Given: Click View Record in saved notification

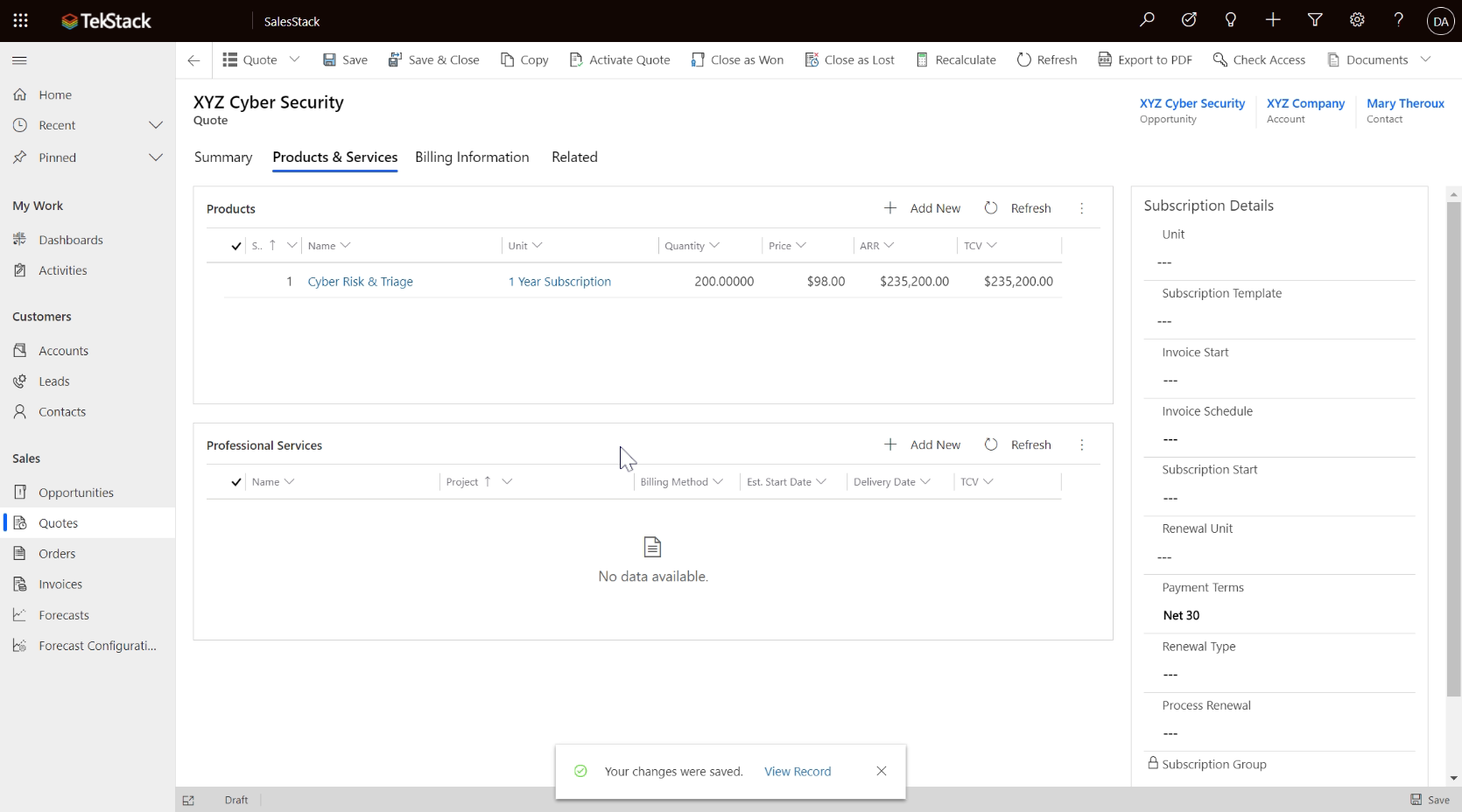Looking at the screenshot, I should [x=798, y=772].
